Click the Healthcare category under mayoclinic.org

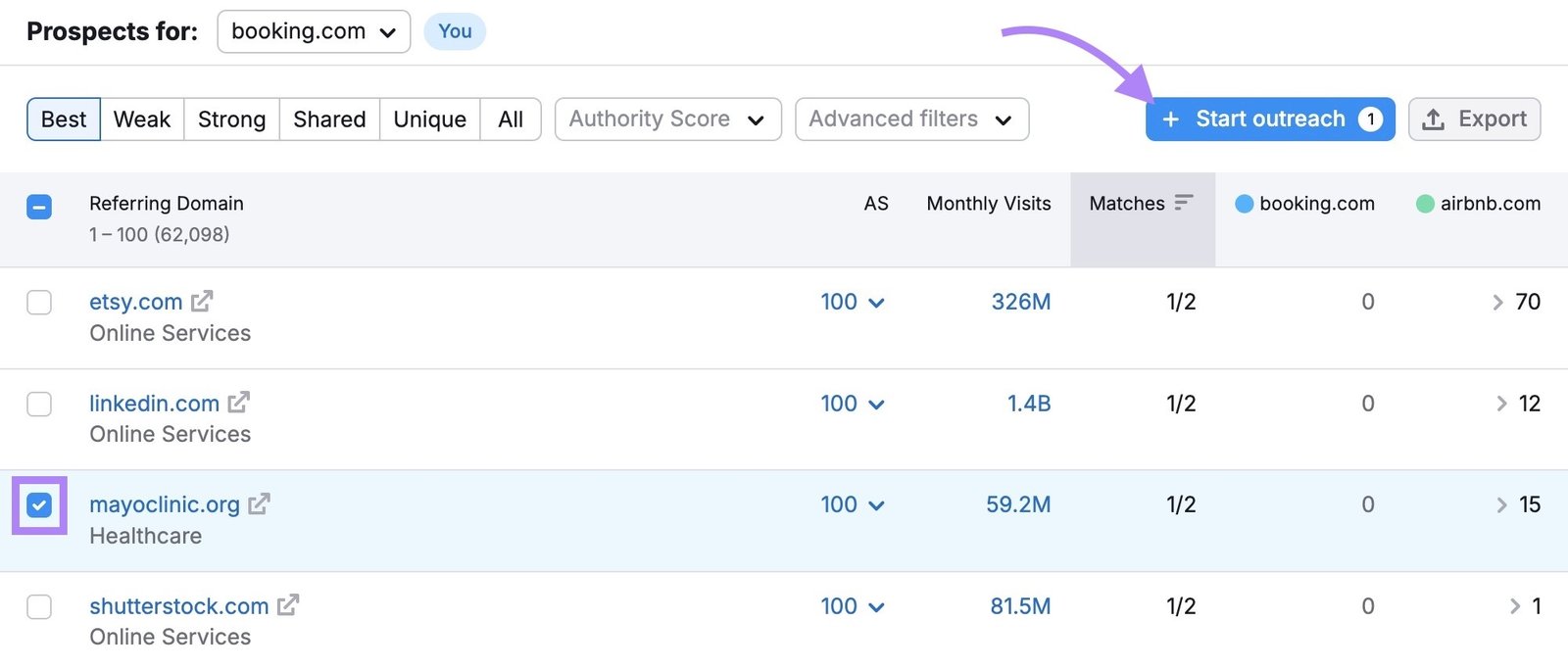145,536
